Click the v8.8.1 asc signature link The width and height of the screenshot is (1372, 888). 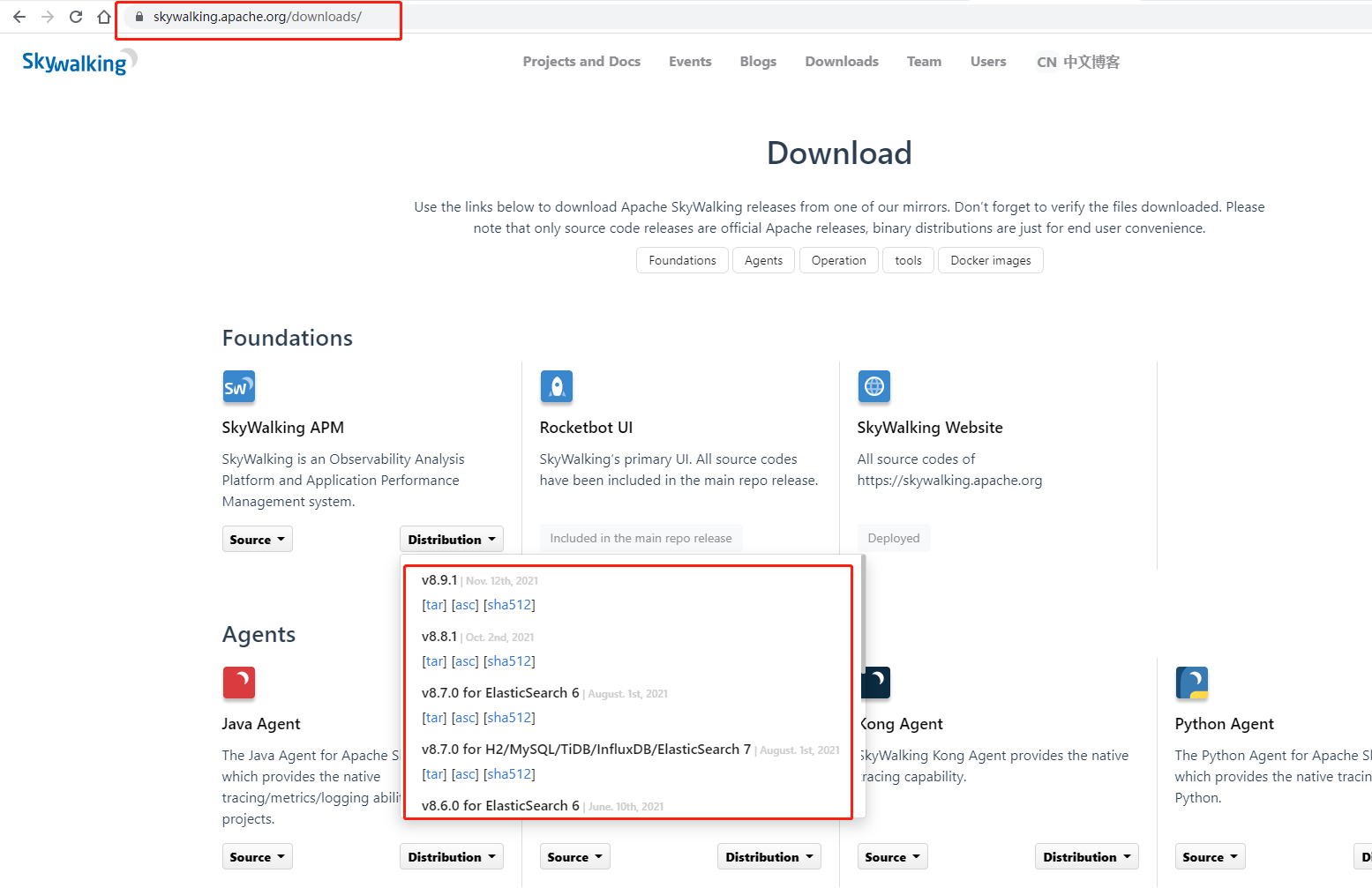click(465, 661)
